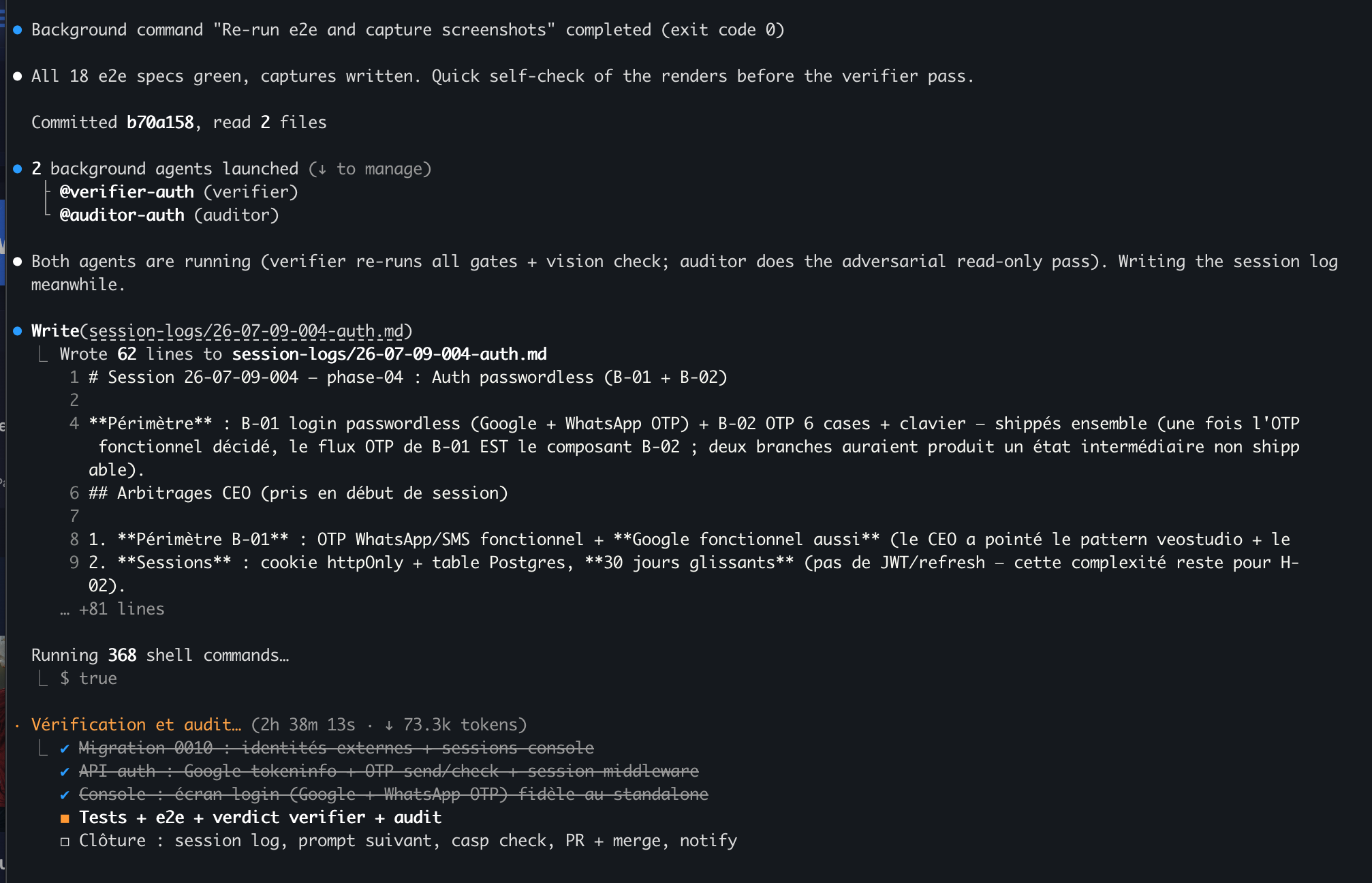Toggle the orange in-progress box for Tests + e2e

coord(65,818)
